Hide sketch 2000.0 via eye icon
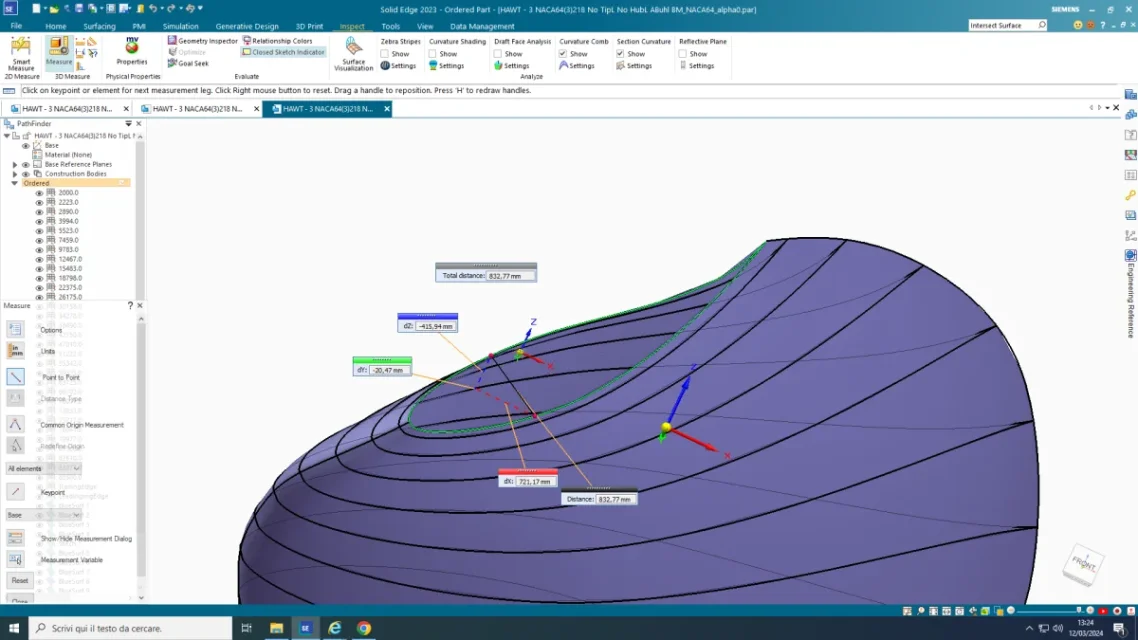The height and width of the screenshot is (640, 1138). coord(39,193)
